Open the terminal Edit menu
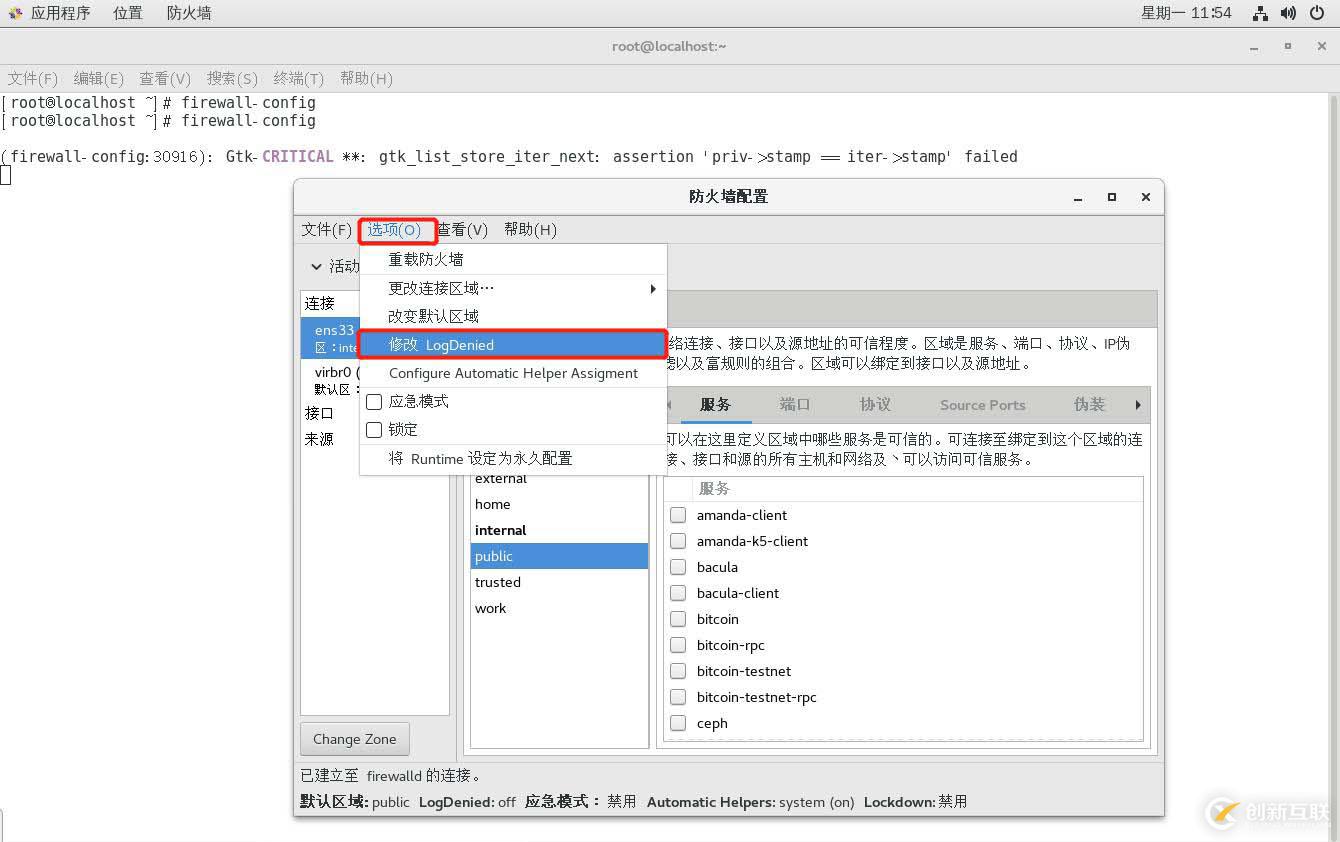The image size is (1340, 842). pos(99,78)
